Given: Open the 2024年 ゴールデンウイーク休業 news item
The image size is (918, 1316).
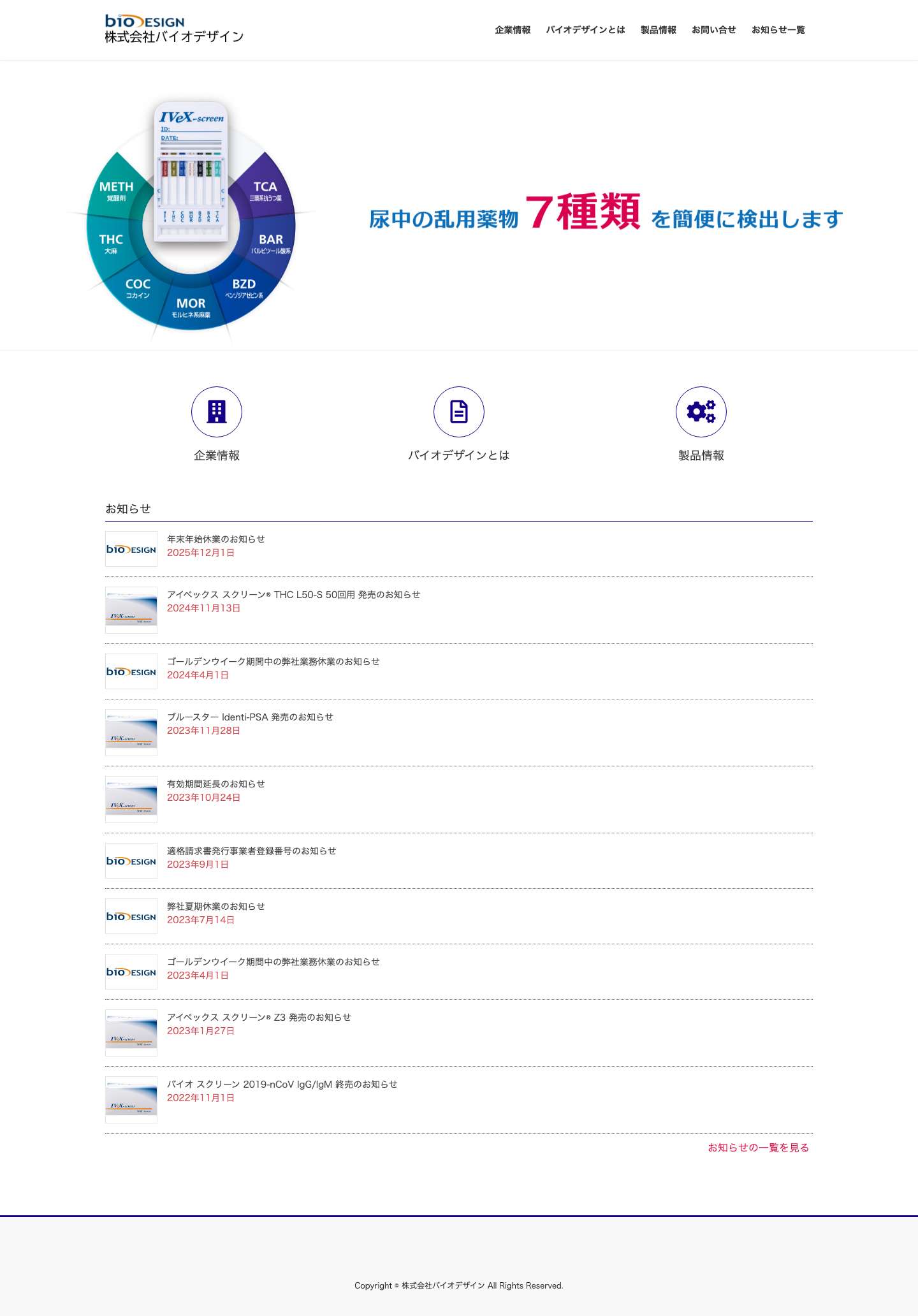Looking at the screenshot, I should [x=273, y=661].
